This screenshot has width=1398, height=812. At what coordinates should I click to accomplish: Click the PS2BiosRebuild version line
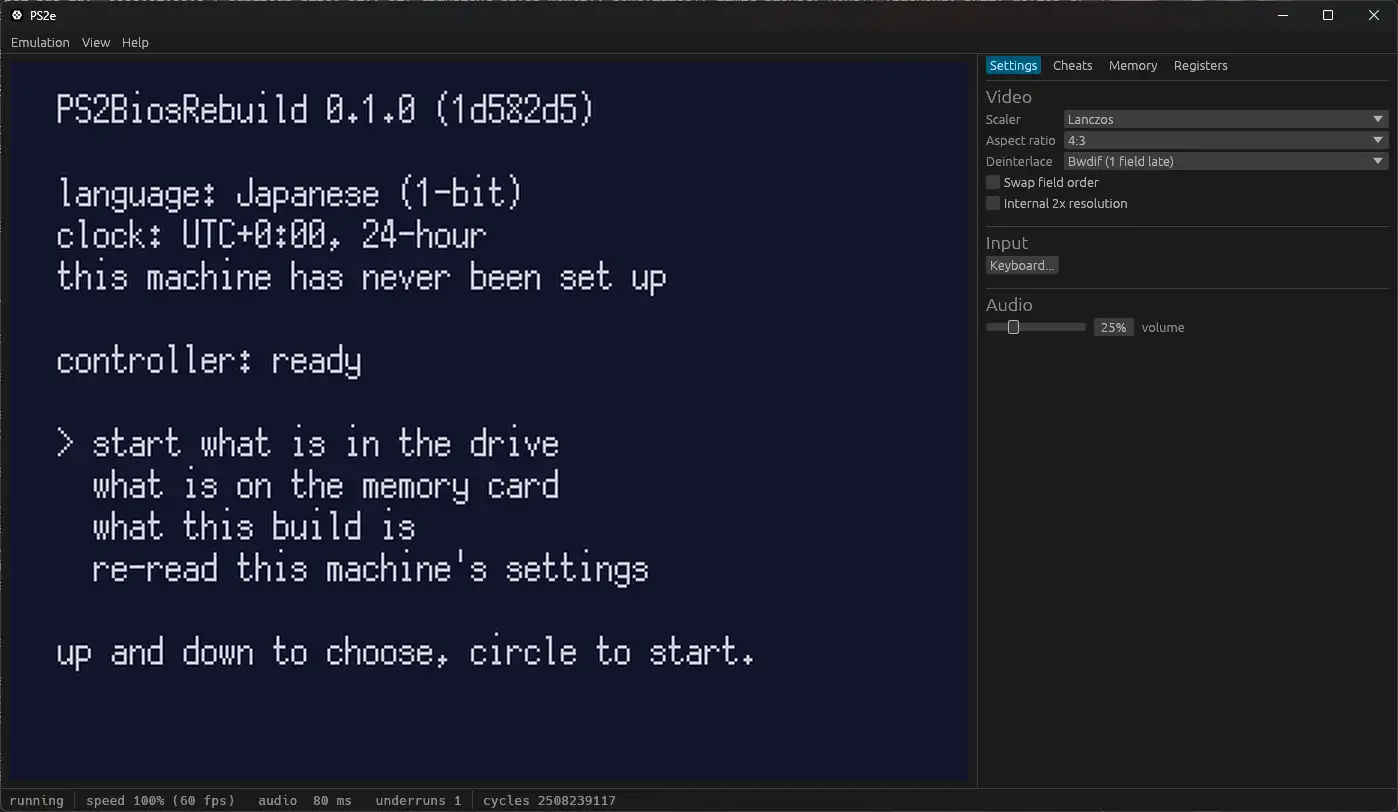pos(325,109)
